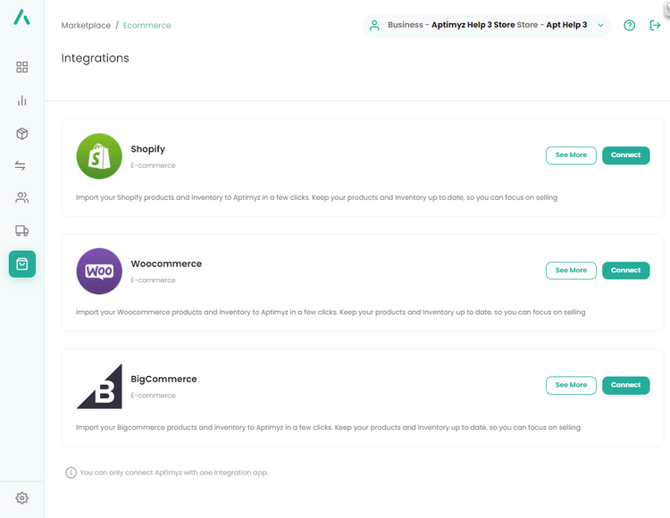Click the logout icon
Image resolution: width=670 pixels, height=518 pixels.
pos(655,26)
